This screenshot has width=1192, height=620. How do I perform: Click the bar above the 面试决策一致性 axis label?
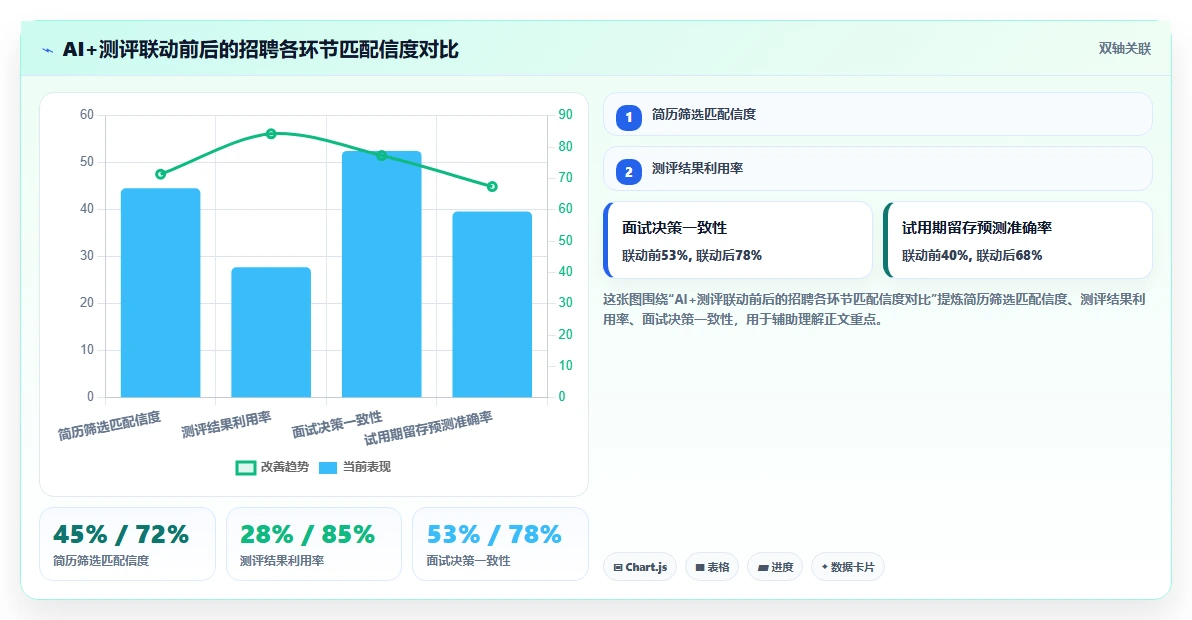point(382,274)
